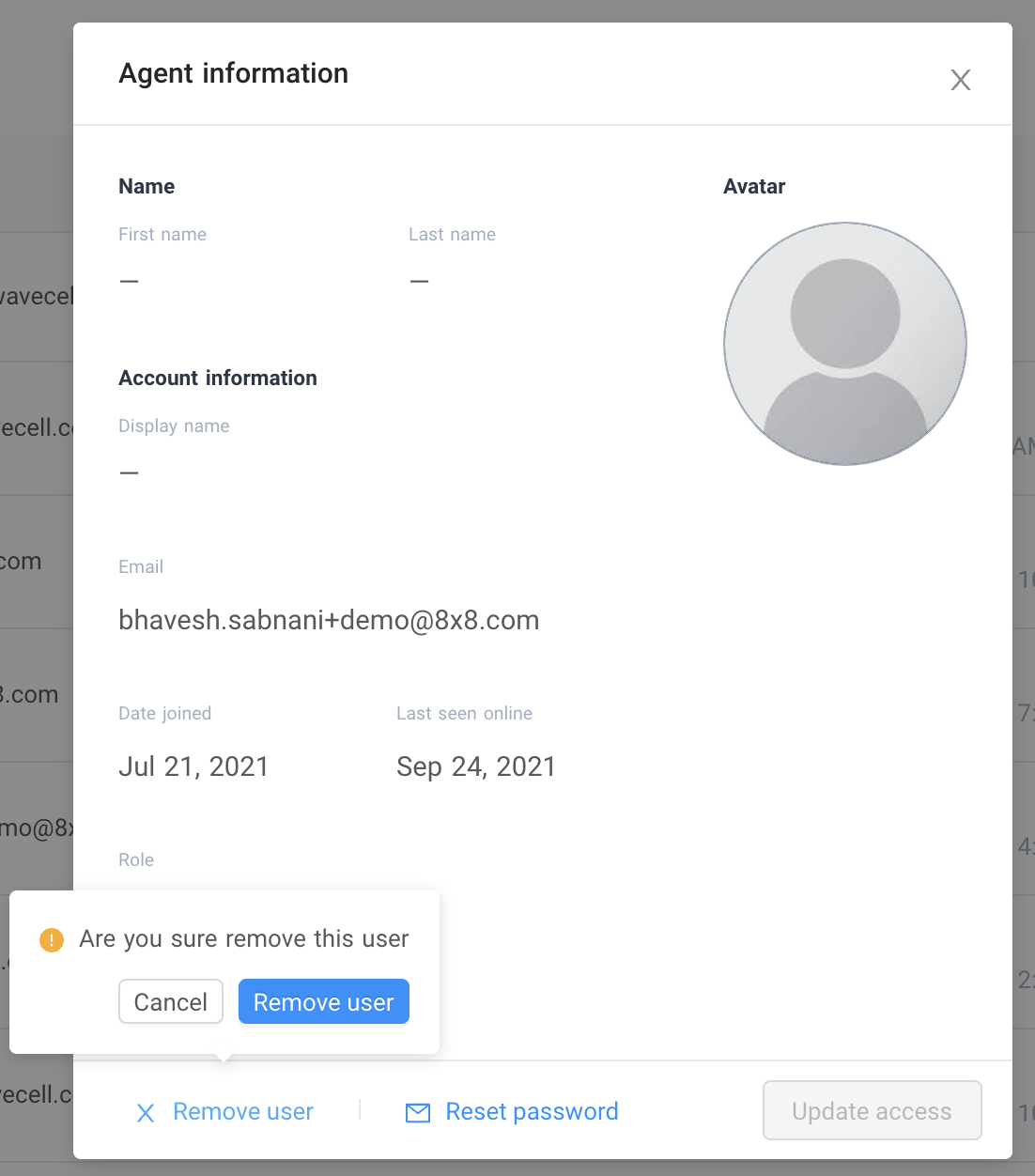The image size is (1035, 1176).
Task: Click the orange warning icon in popover
Action: (52, 939)
